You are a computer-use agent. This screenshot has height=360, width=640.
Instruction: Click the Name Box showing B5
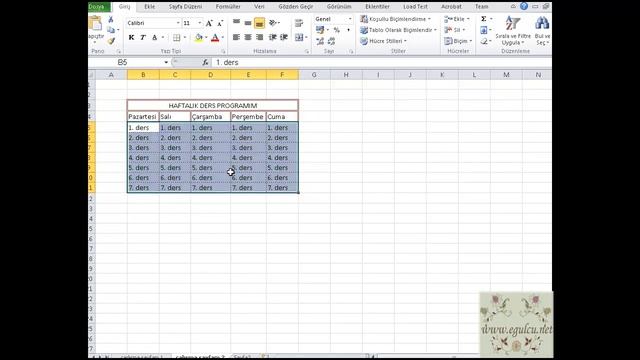pos(126,62)
